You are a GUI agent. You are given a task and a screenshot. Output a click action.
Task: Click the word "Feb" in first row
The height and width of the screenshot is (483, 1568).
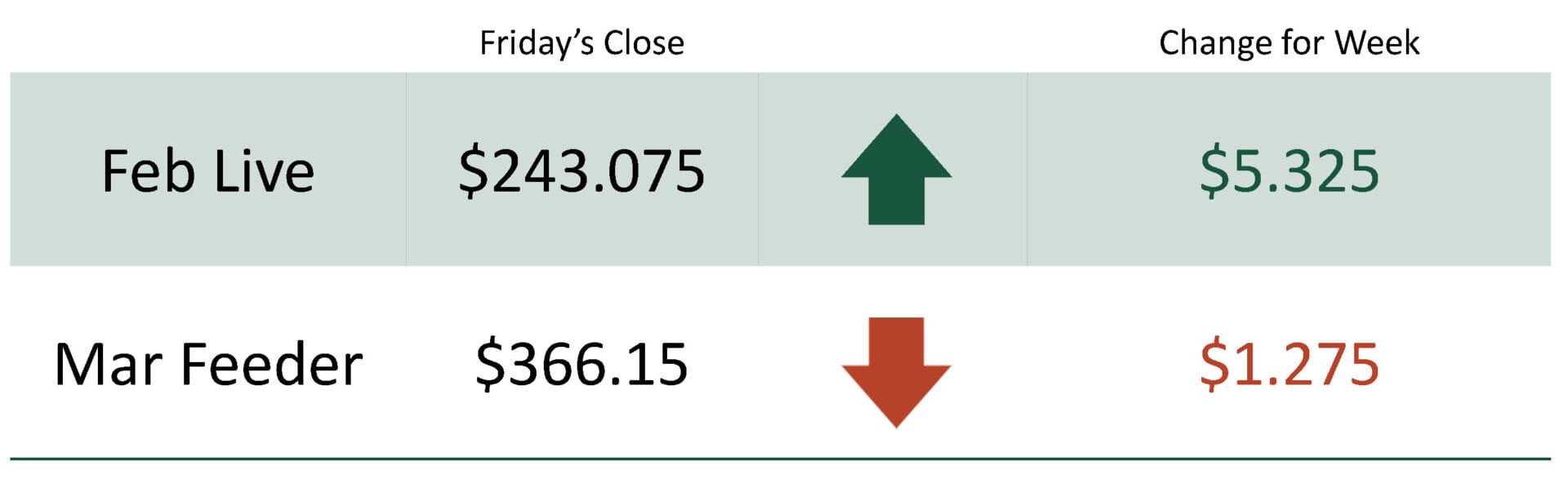pos(148,171)
